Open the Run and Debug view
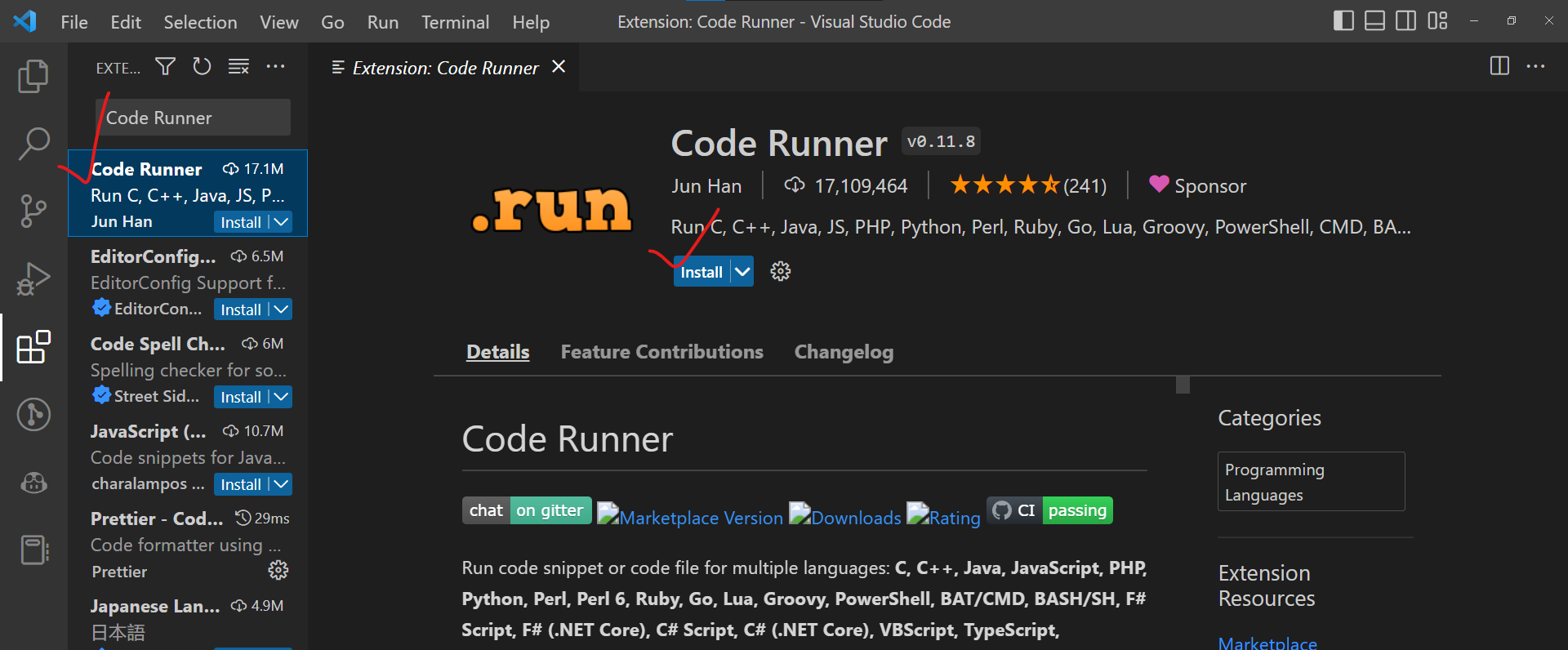 [x=33, y=278]
